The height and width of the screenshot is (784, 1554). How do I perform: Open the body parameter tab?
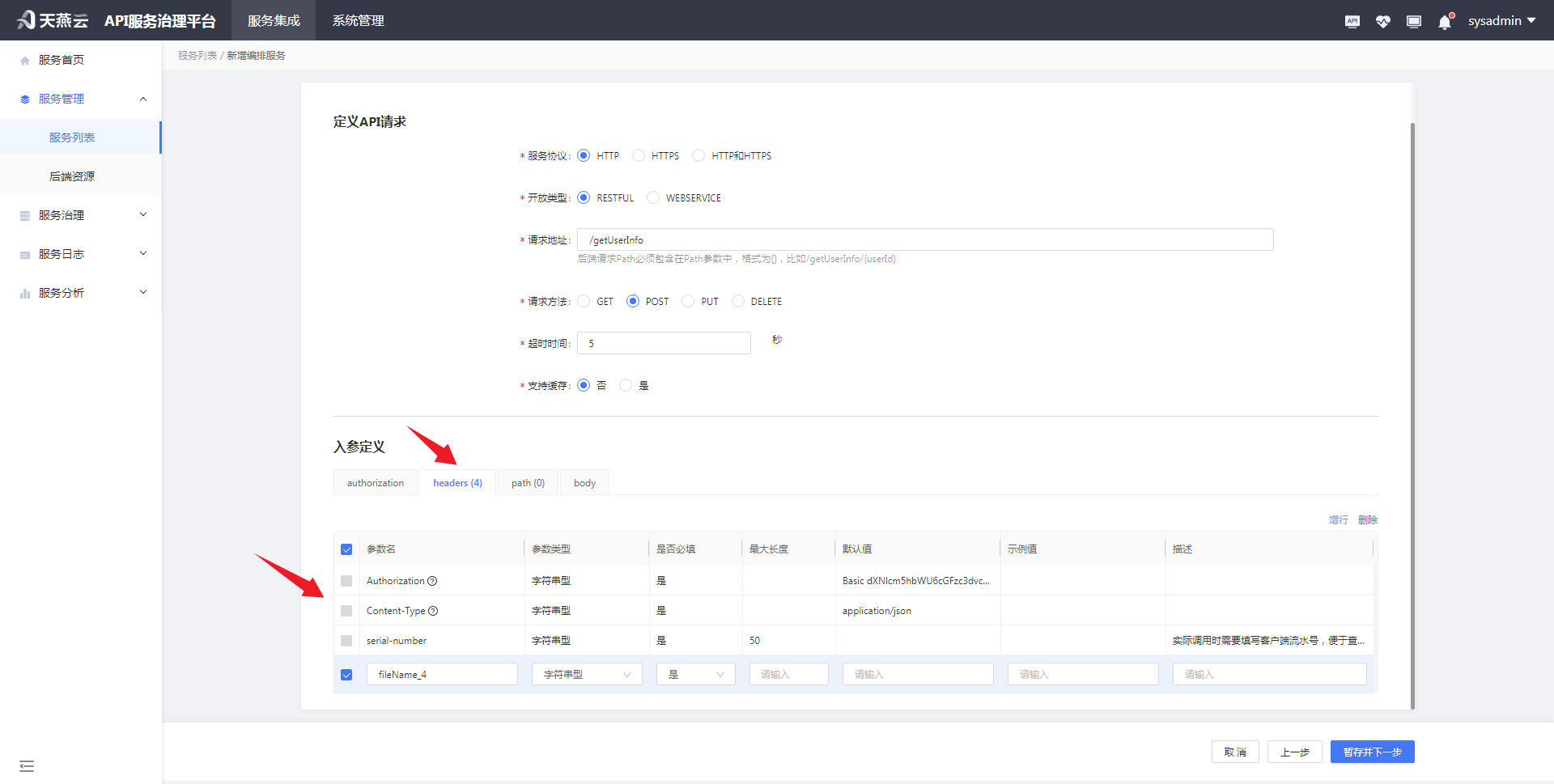pyautogui.click(x=584, y=482)
